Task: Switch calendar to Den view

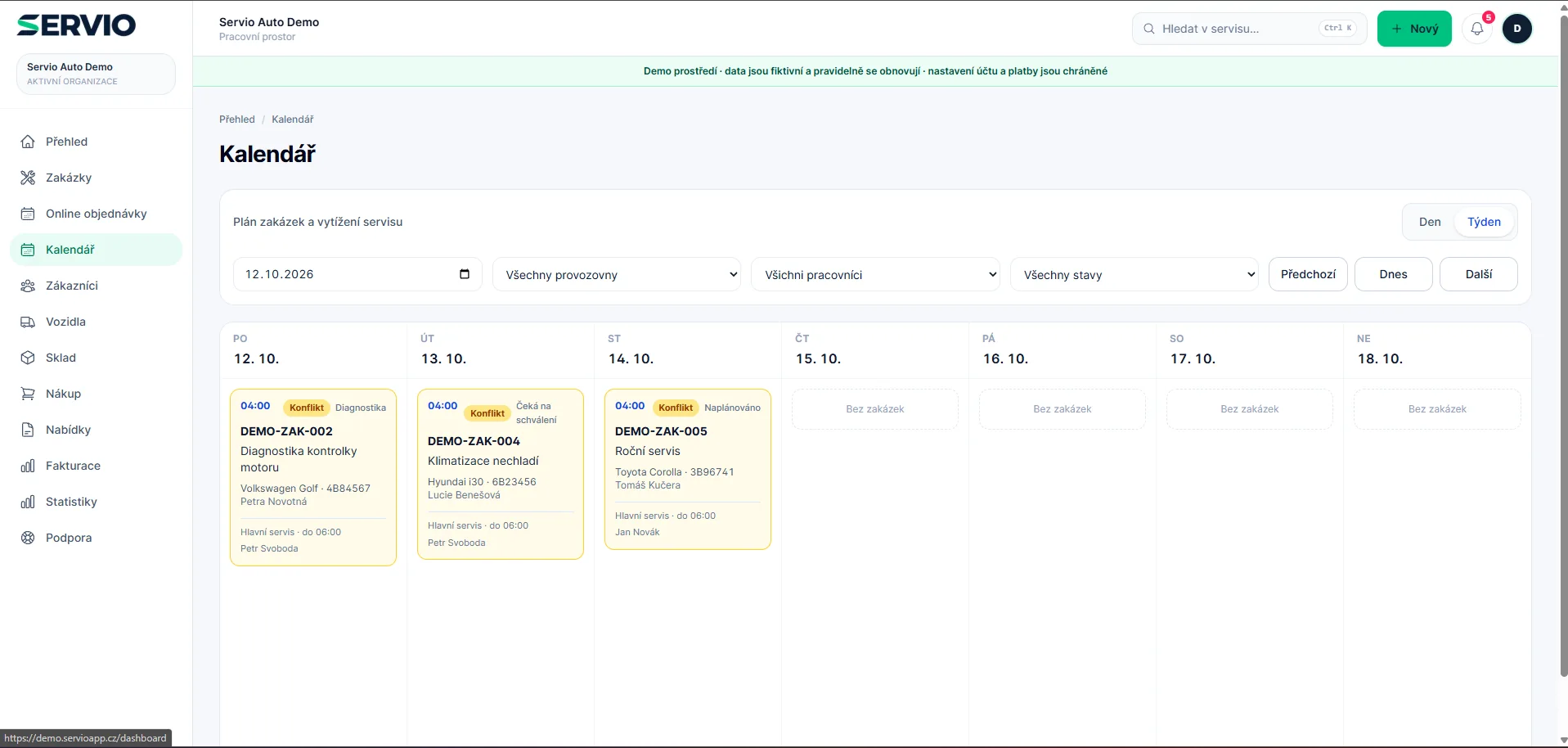Action: click(1430, 222)
